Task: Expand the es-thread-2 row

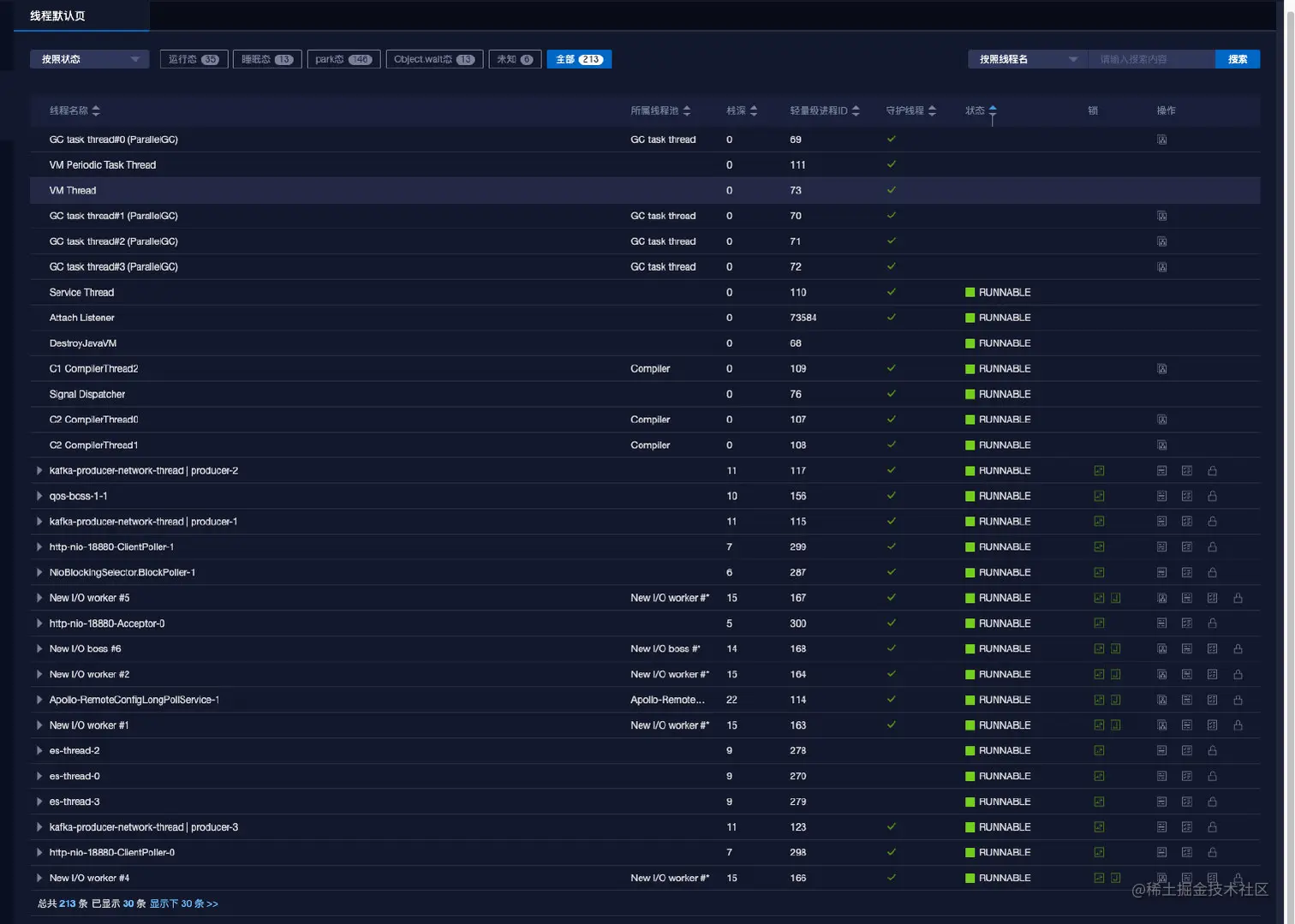Action: pos(39,751)
